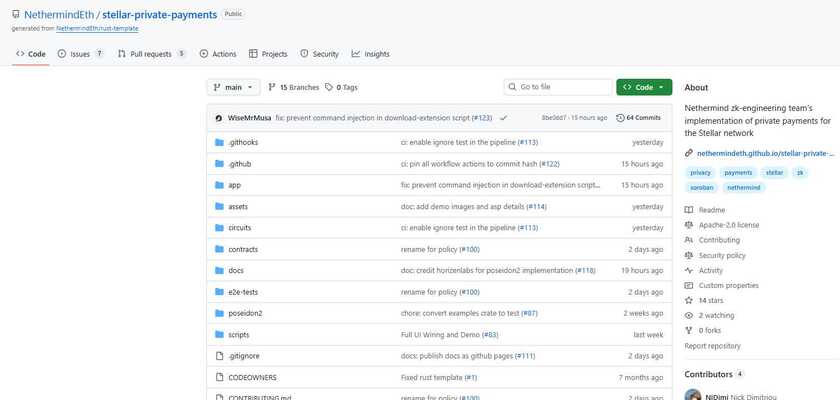Click the .githooks folder icon

tap(219, 142)
